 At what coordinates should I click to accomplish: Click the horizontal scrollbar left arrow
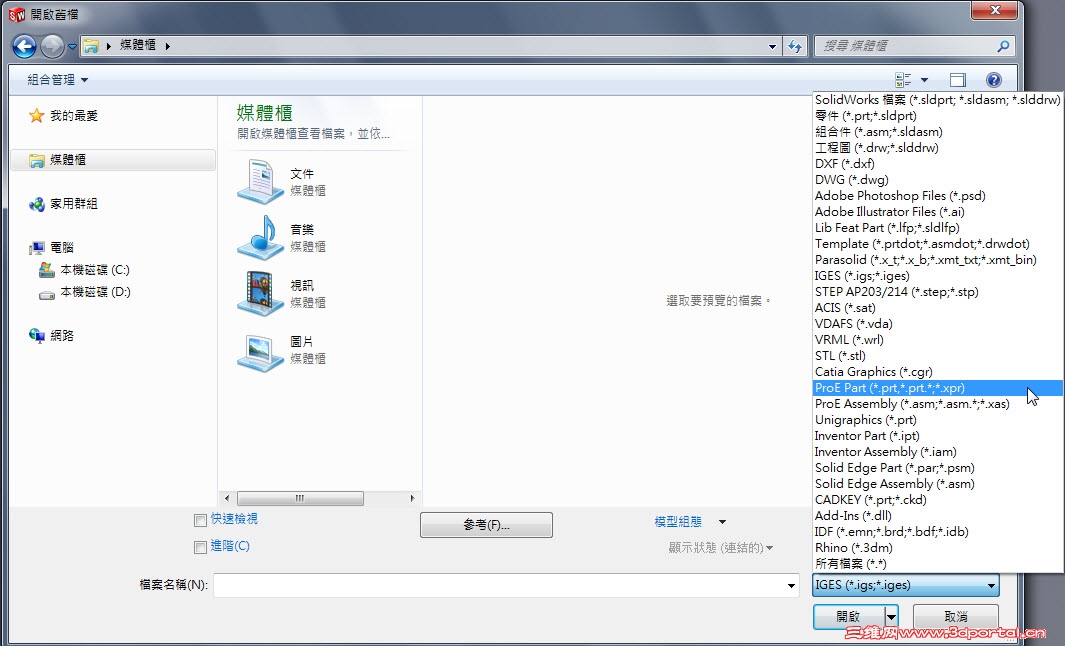click(x=227, y=499)
